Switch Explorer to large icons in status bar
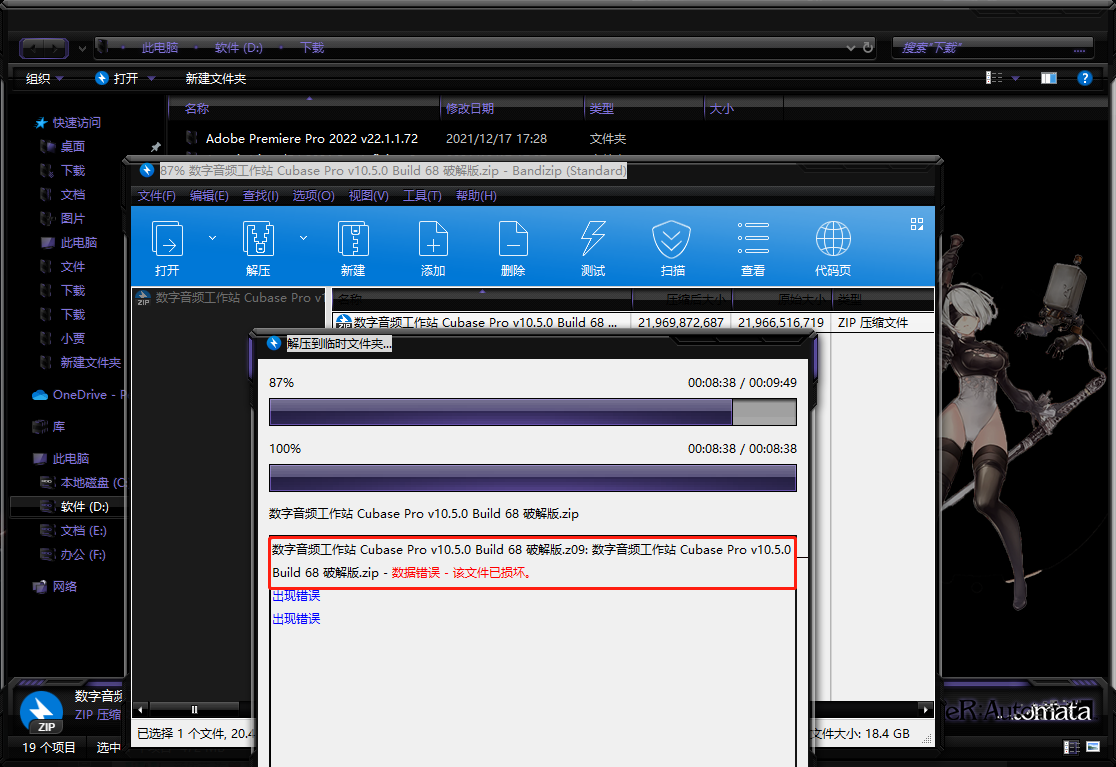The width and height of the screenshot is (1116, 767). click(x=1093, y=747)
